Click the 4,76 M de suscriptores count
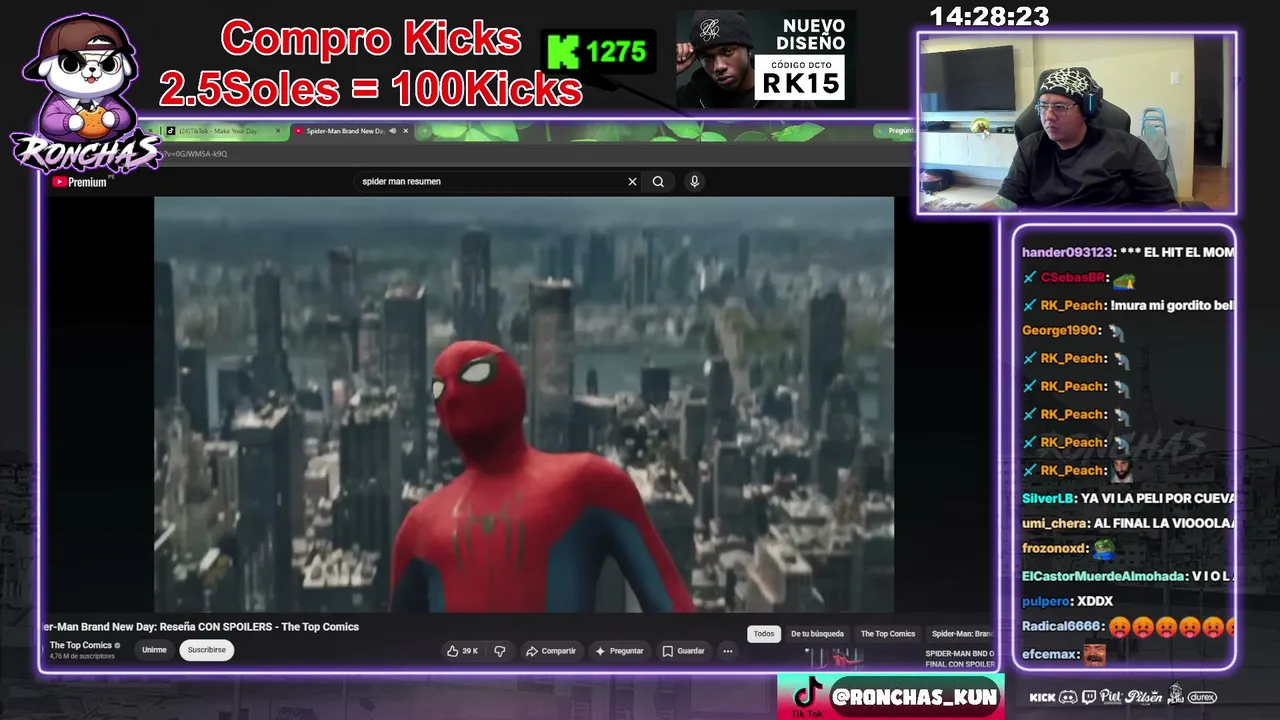This screenshot has width=1280, height=720. [81, 656]
